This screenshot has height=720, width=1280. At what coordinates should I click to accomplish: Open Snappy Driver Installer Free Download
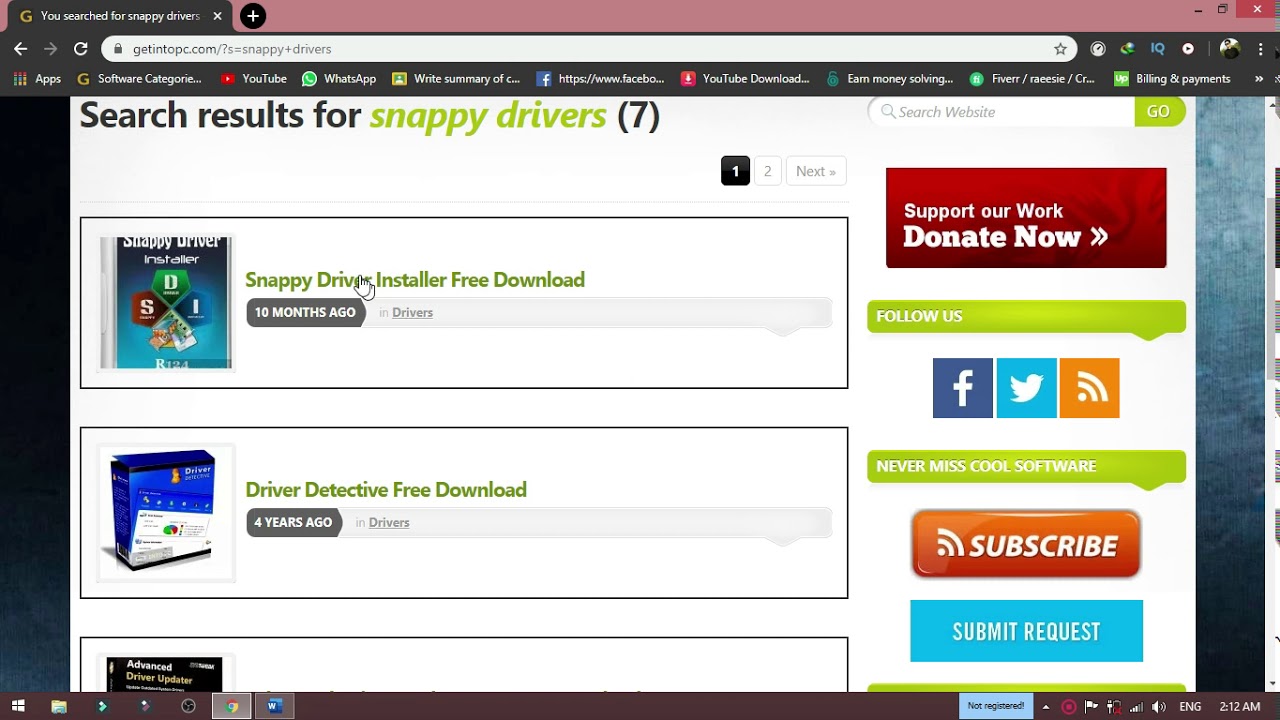415,280
